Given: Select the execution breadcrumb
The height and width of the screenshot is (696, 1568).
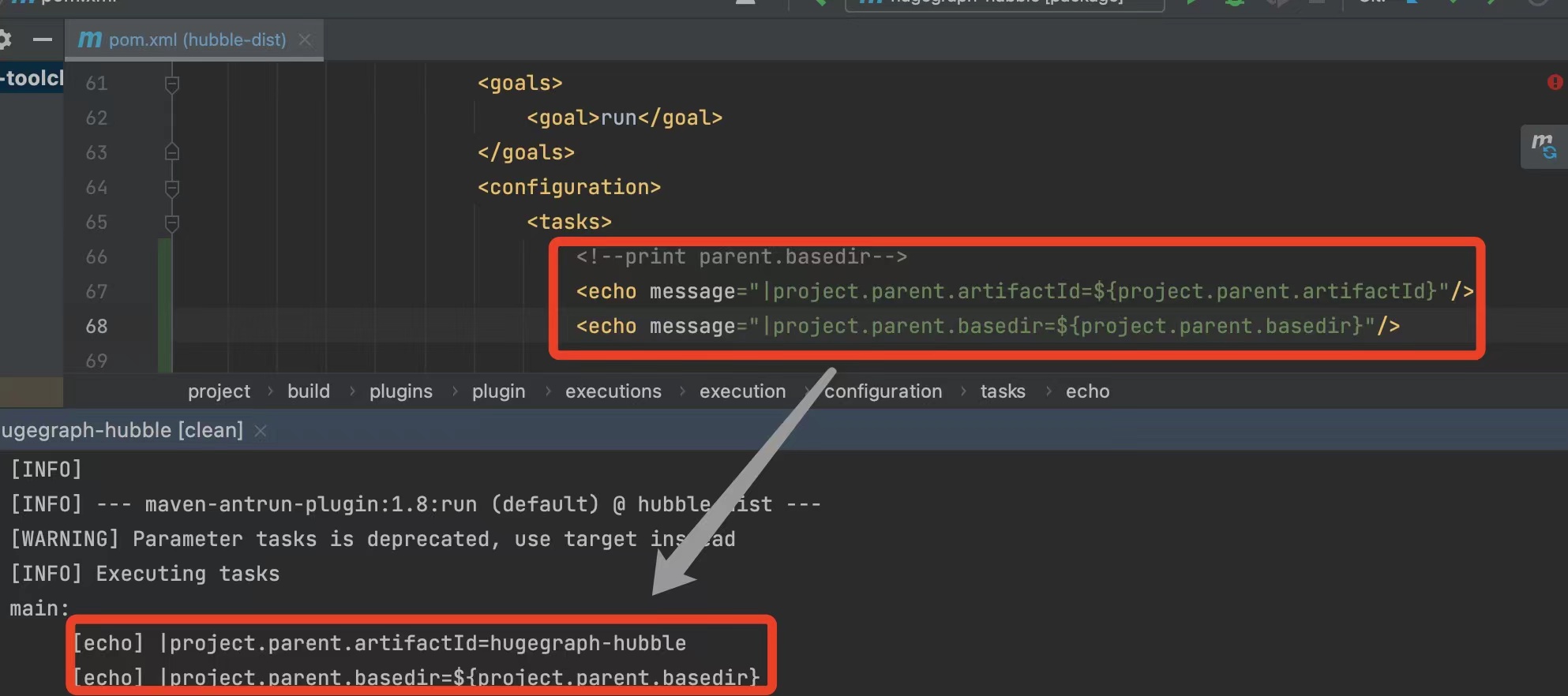Looking at the screenshot, I should 742,391.
